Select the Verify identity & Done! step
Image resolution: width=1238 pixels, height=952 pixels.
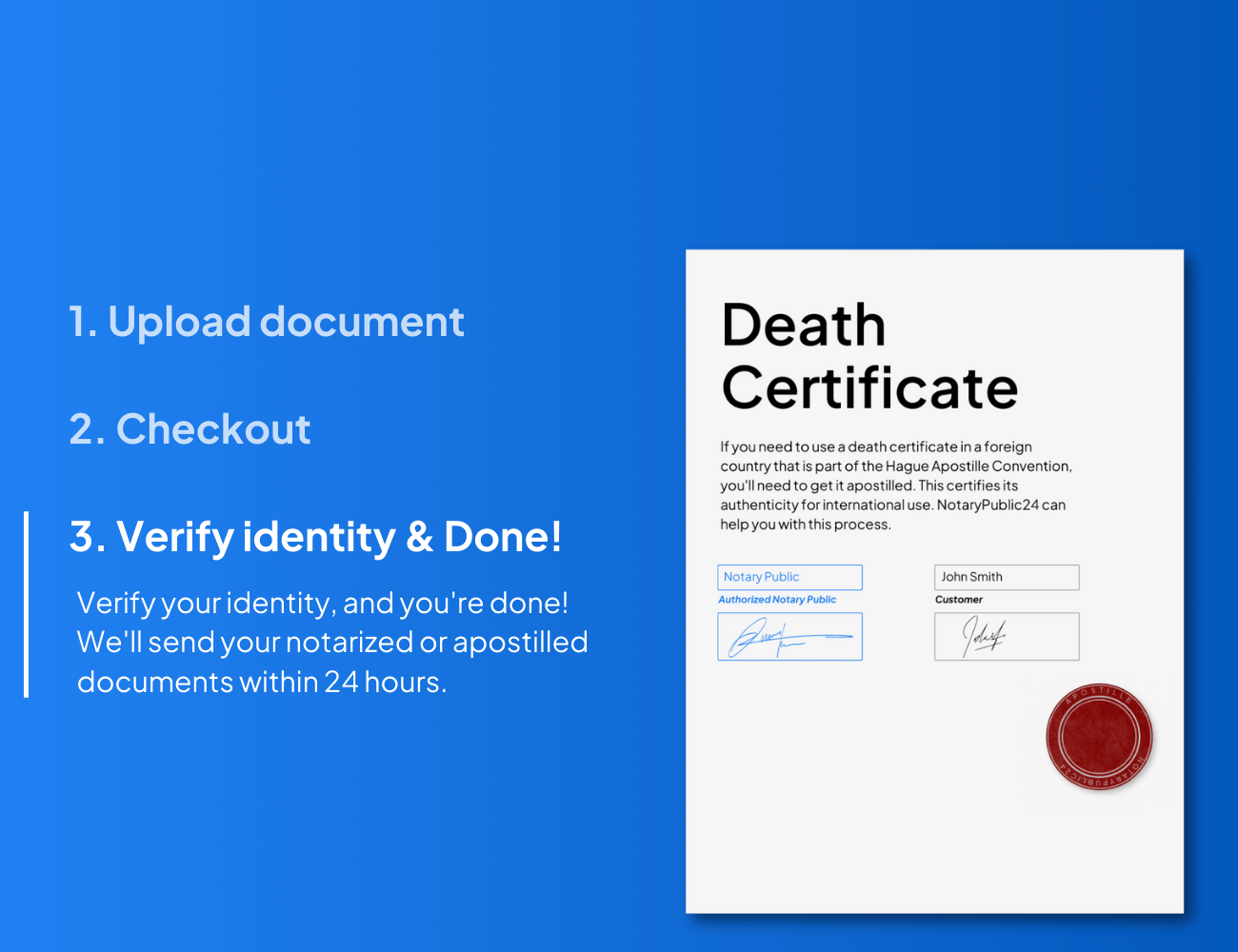pyautogui.click(x=315, y=537)
